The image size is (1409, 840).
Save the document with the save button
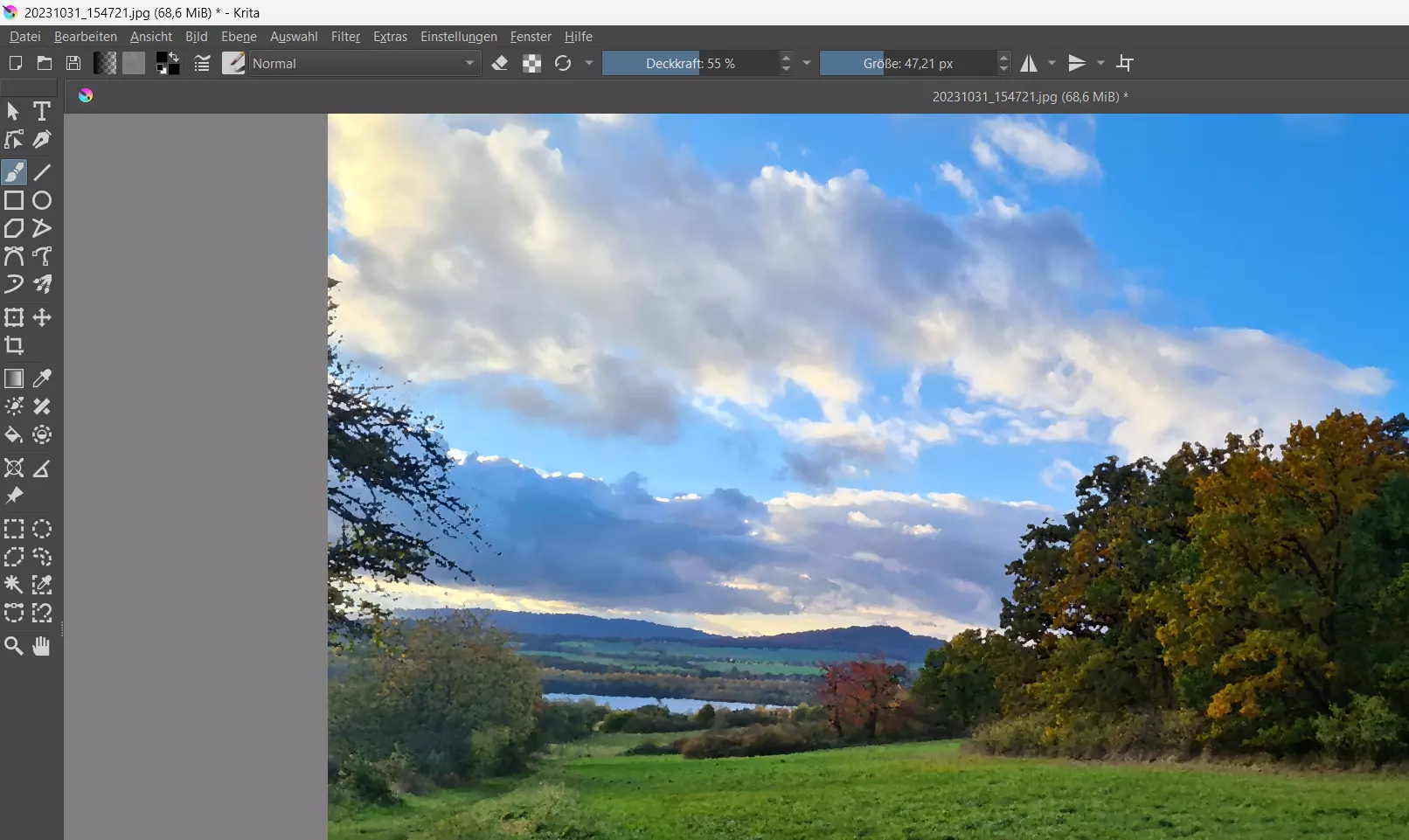point(73,63)
